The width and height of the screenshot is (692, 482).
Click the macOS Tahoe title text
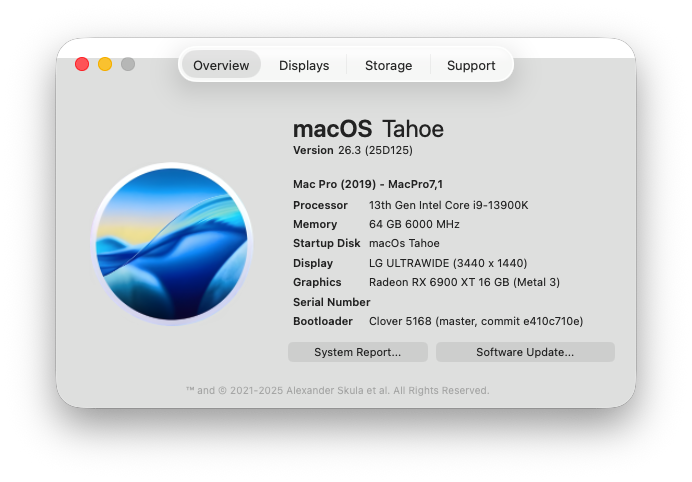[369, 129]
